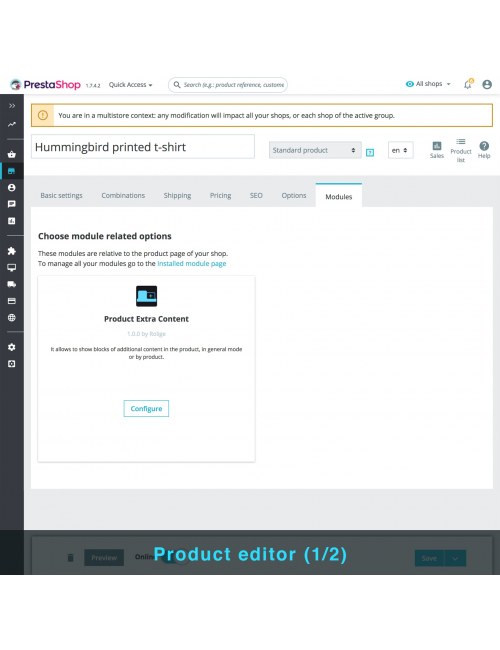Open the en language selector
The image size is (500, 650).
pos(400,150)
